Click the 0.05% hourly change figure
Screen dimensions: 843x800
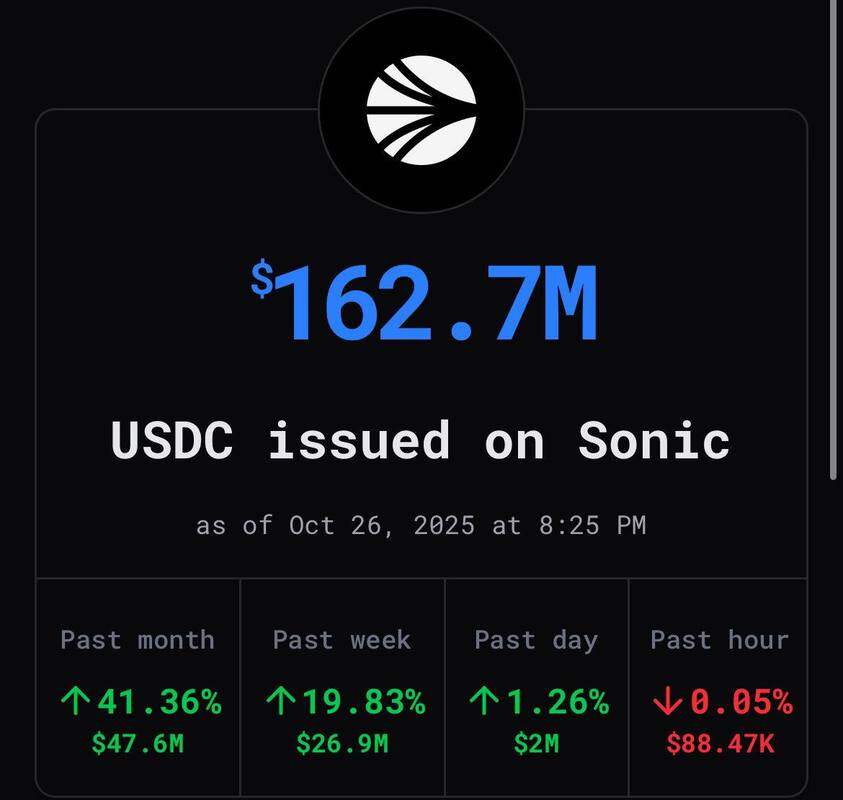click(739, 703)
